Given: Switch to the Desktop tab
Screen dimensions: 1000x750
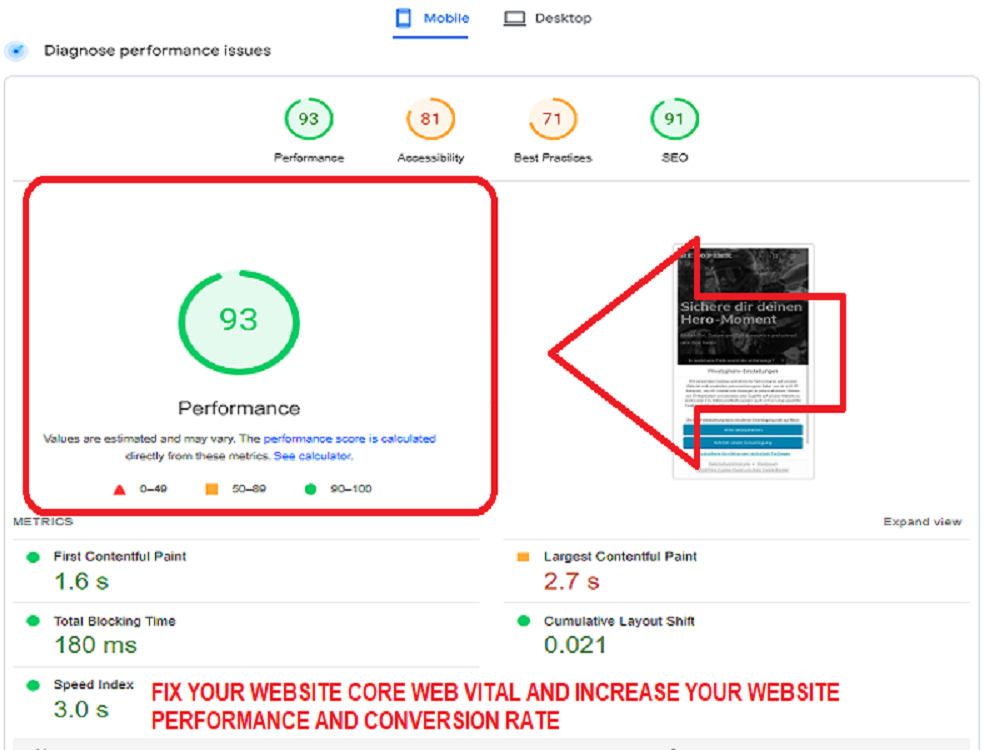Looking at the screenshot, I should tap(547, 18).
